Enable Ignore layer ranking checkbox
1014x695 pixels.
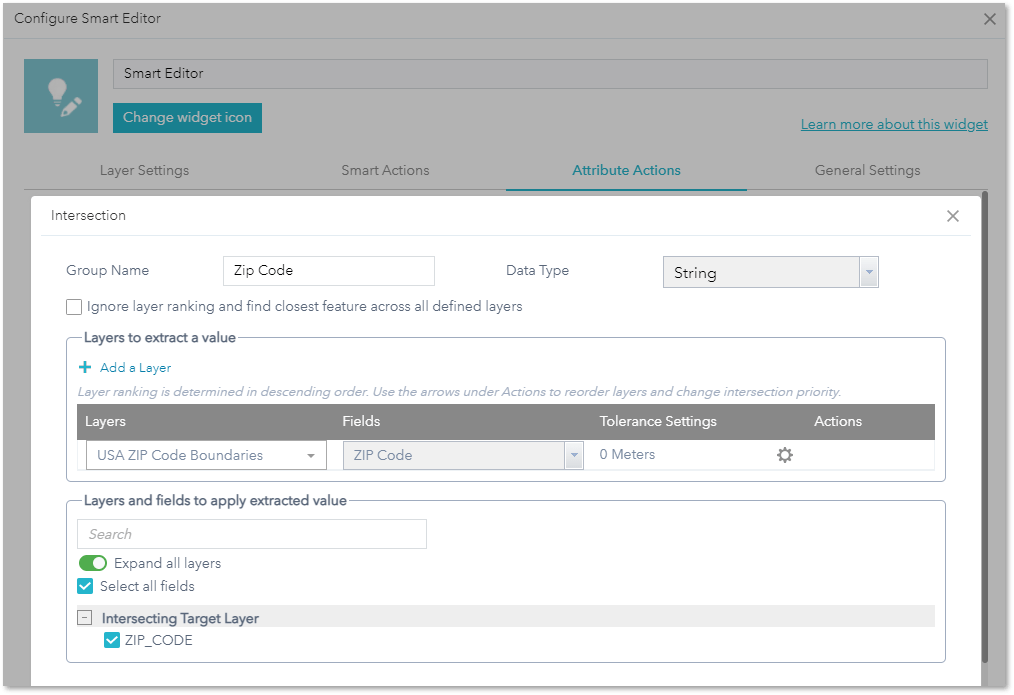pyautogui.click(x=73, y=307)
